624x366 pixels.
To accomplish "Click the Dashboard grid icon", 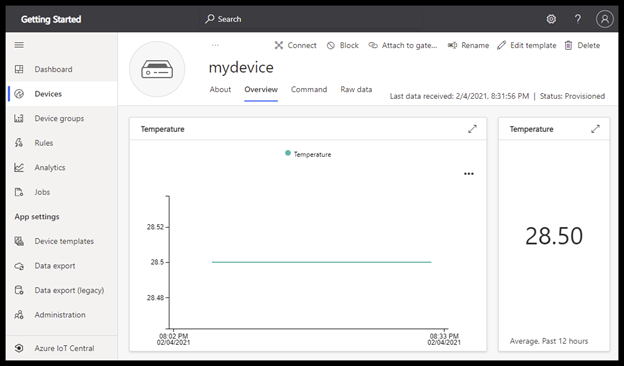I will [19, 69].
